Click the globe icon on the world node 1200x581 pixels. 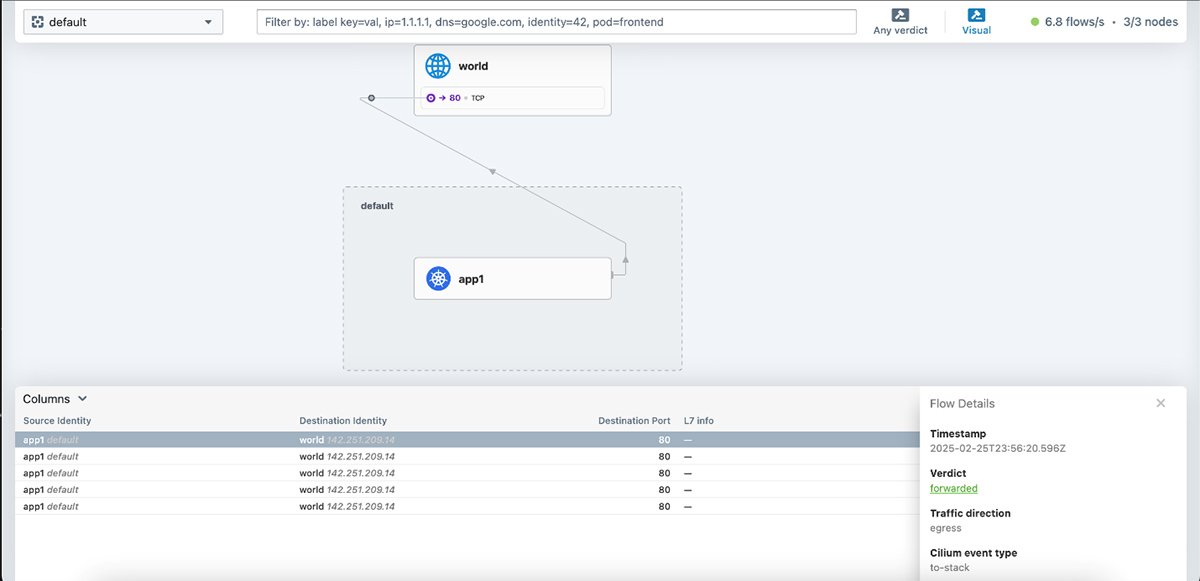tap(438, 65)
